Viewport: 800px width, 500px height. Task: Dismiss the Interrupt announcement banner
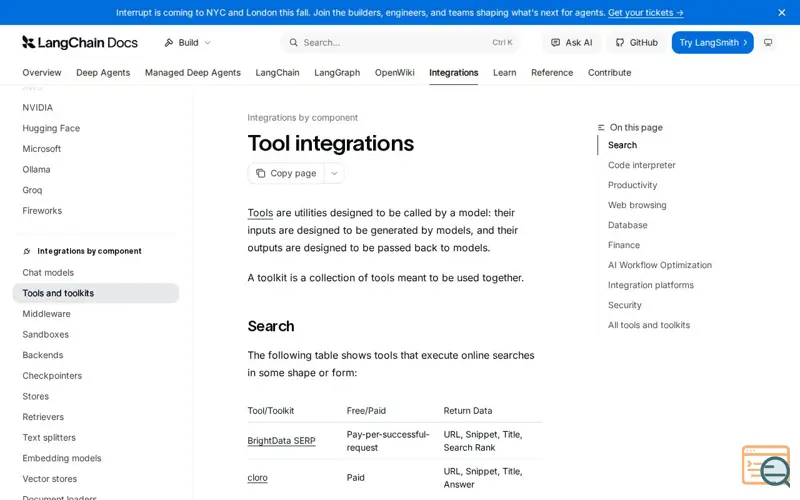[782, 13]
